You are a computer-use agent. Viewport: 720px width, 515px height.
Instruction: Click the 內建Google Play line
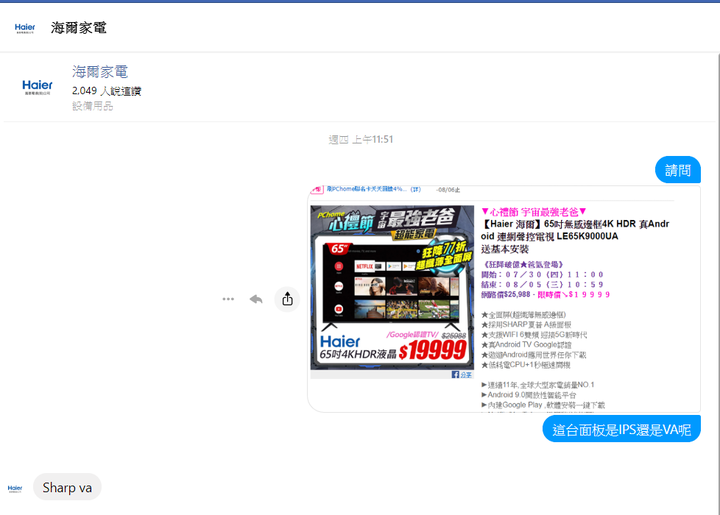(x=543, y=405)
